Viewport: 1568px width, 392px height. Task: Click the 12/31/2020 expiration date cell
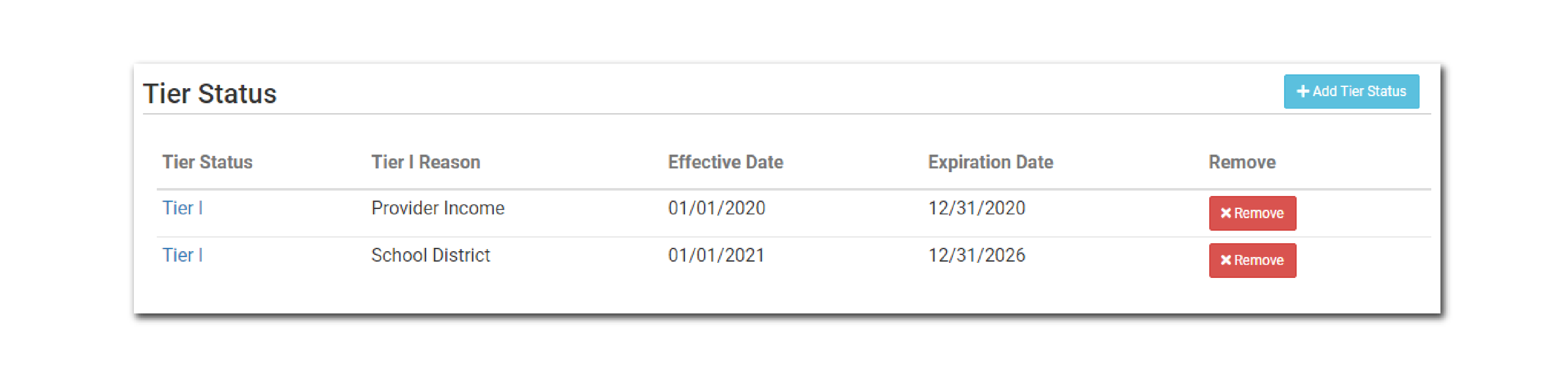point(976,208)
